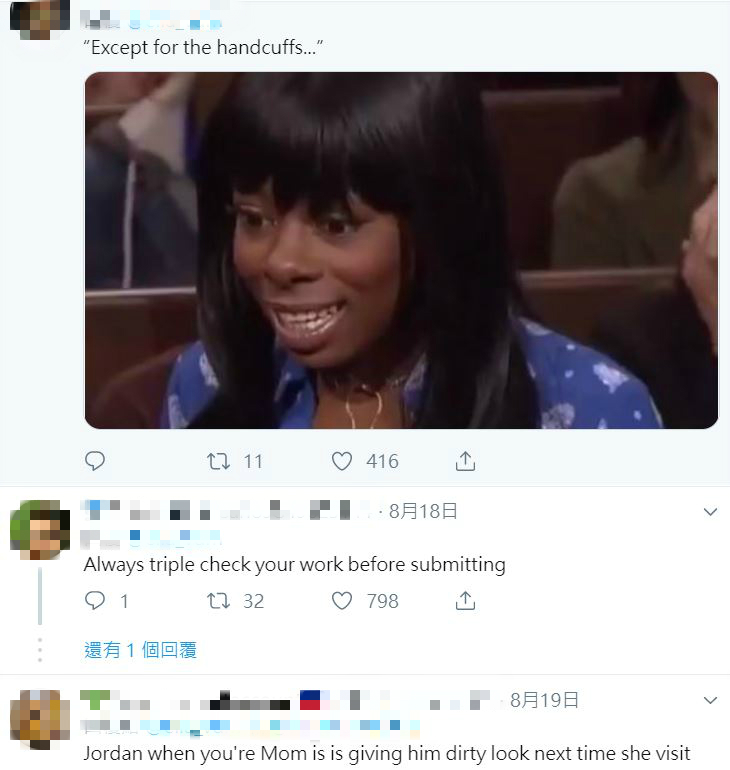The image size is (730, 770).
Task: Show the 1 more reply link
Action: (x=140, y=650)
